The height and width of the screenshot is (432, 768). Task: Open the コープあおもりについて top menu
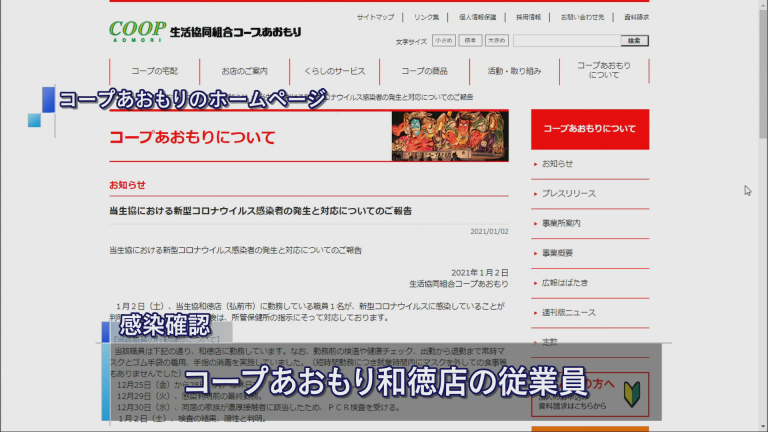coord(604,71)
